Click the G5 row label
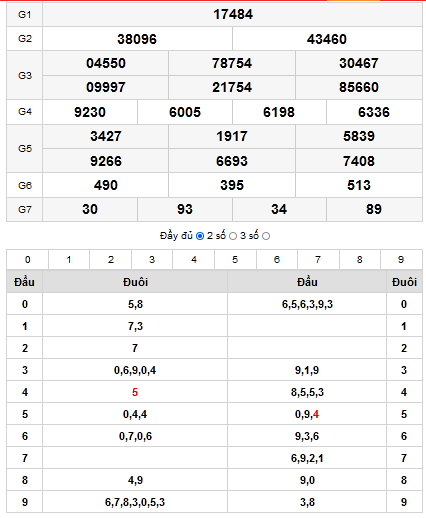The width and height of the screenshot is (426, 518). (x=25, y=148)
